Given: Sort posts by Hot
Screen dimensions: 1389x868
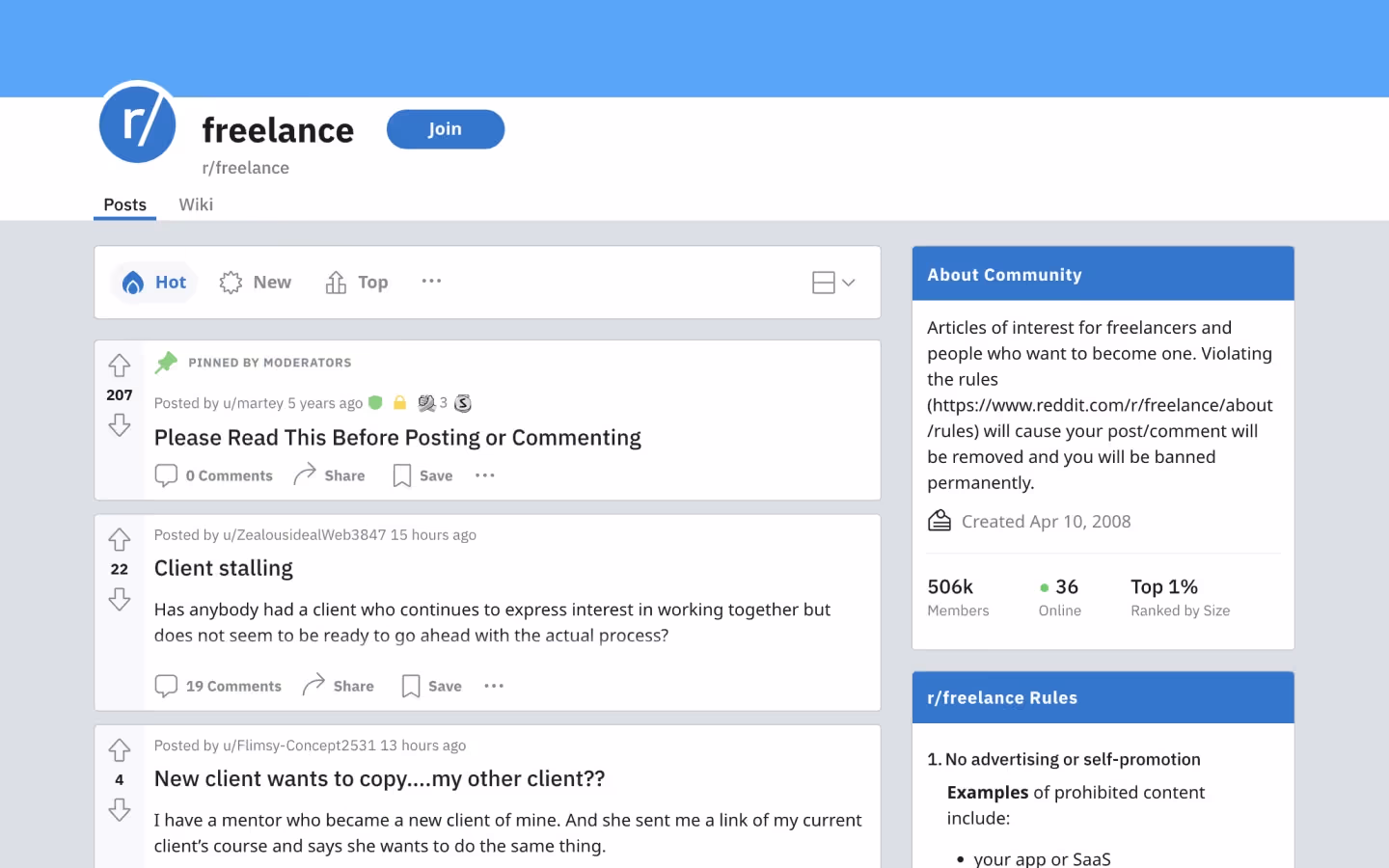Looking at the screenshot, I should click(154, 283).
